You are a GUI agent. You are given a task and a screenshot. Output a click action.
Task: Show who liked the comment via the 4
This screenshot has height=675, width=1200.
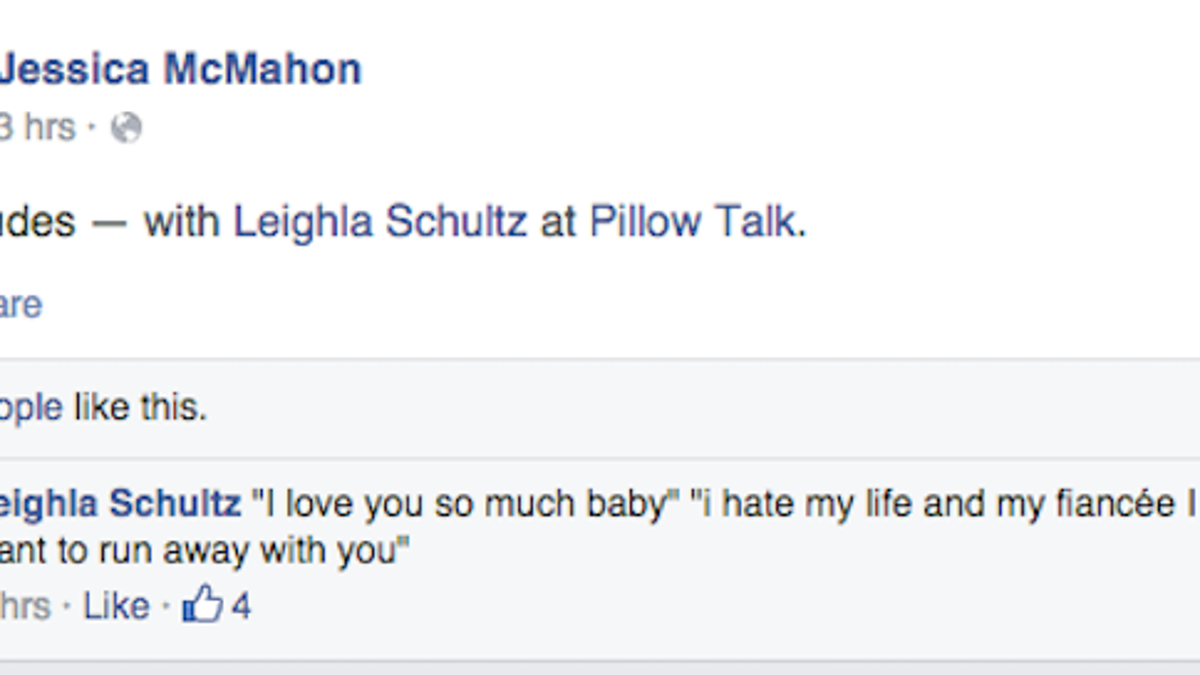pos(241,606)
